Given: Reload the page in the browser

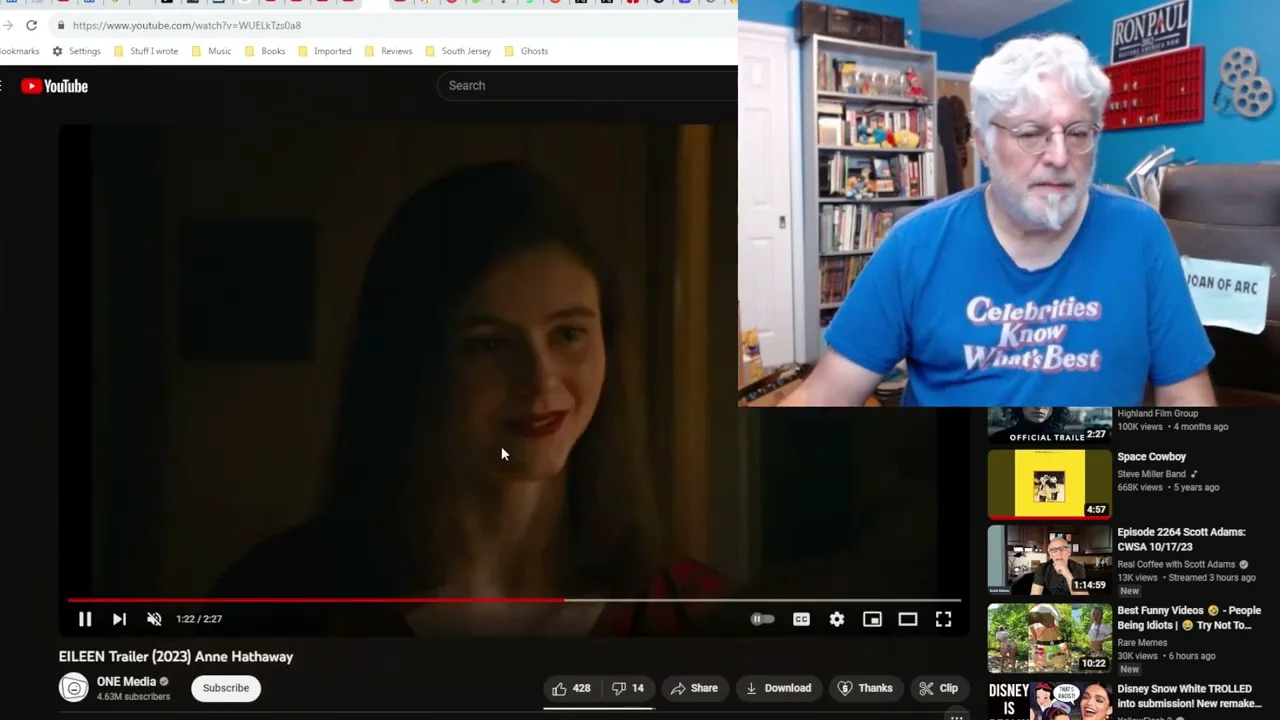Looking at the screenshot, I should point(31,25).
